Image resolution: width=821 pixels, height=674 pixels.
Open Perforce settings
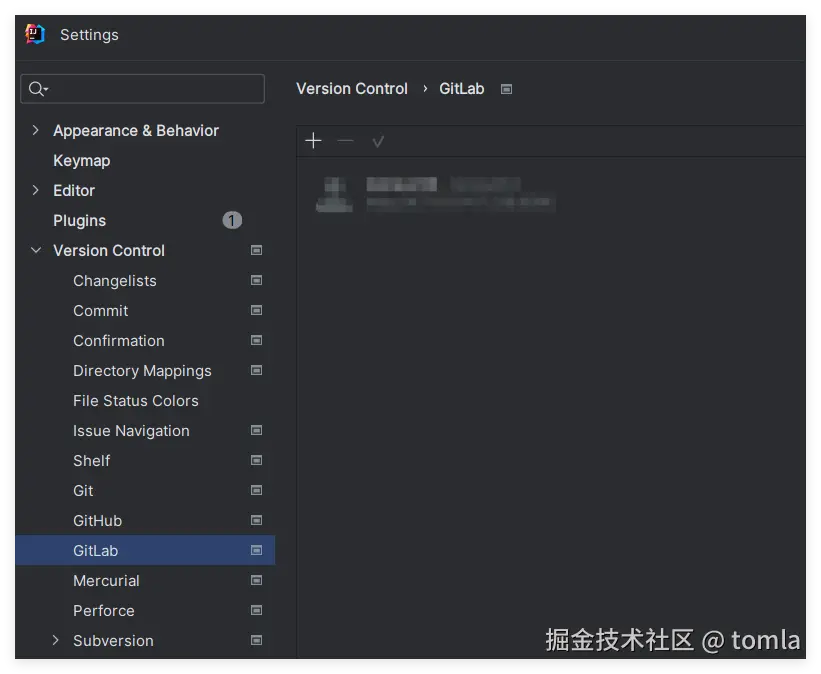click(x=104, y=611)
